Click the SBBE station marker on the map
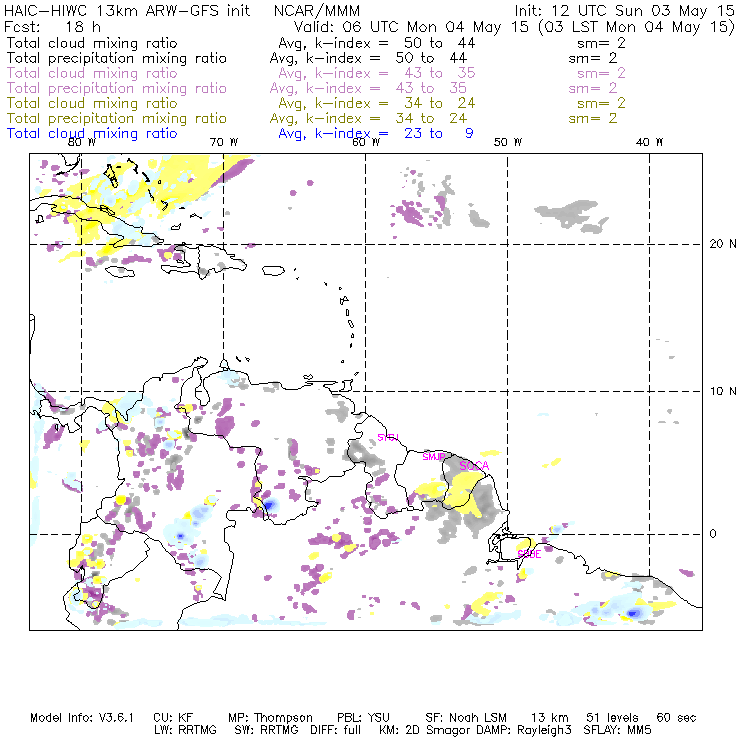The width and height of the screenshot is (740, 740). point(529,554)
